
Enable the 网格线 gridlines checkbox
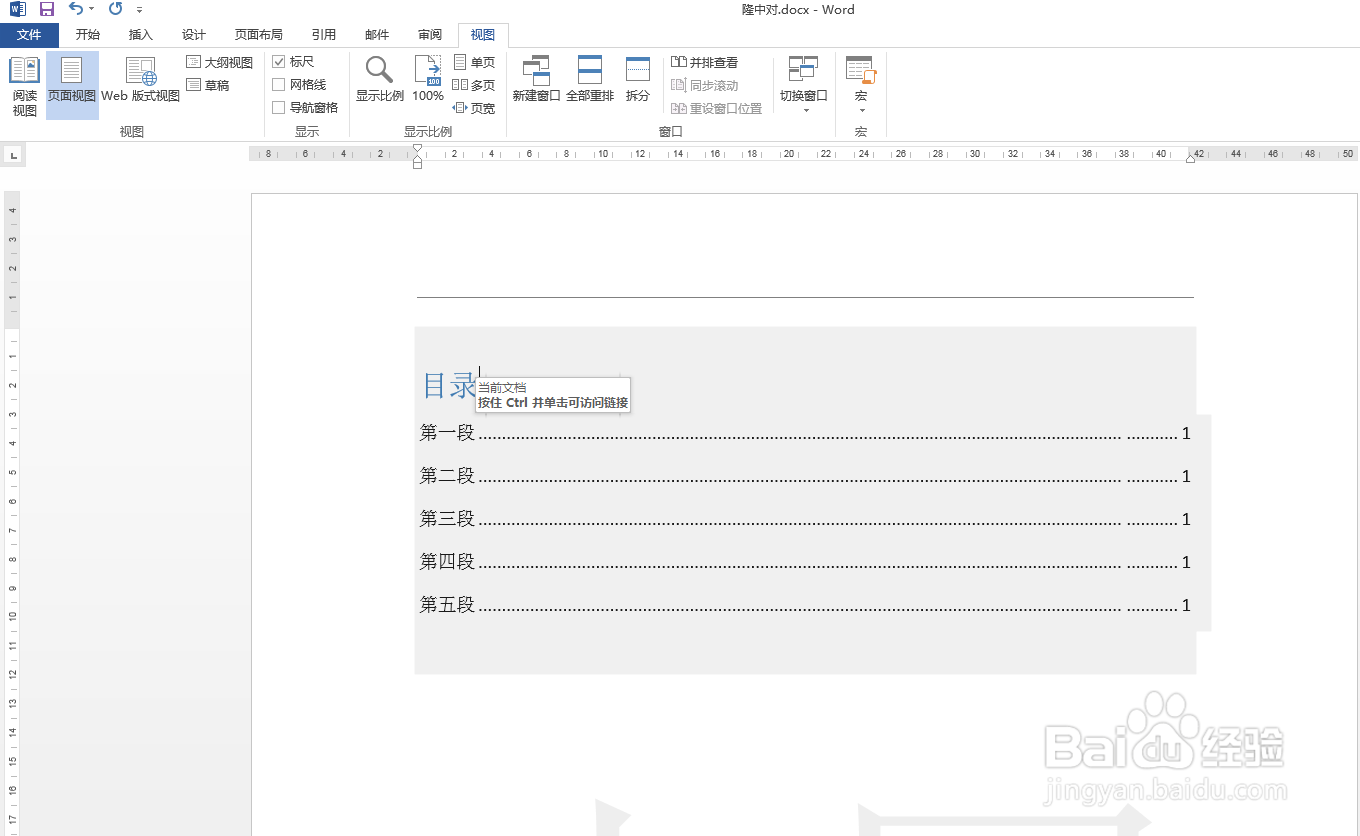point(279,84)
